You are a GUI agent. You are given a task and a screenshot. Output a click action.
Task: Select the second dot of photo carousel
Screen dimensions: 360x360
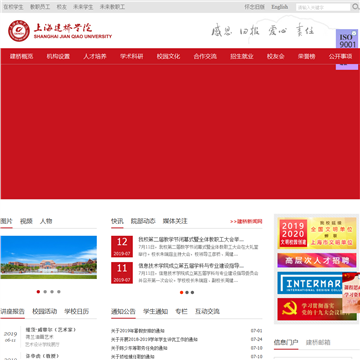click(45, 292)
